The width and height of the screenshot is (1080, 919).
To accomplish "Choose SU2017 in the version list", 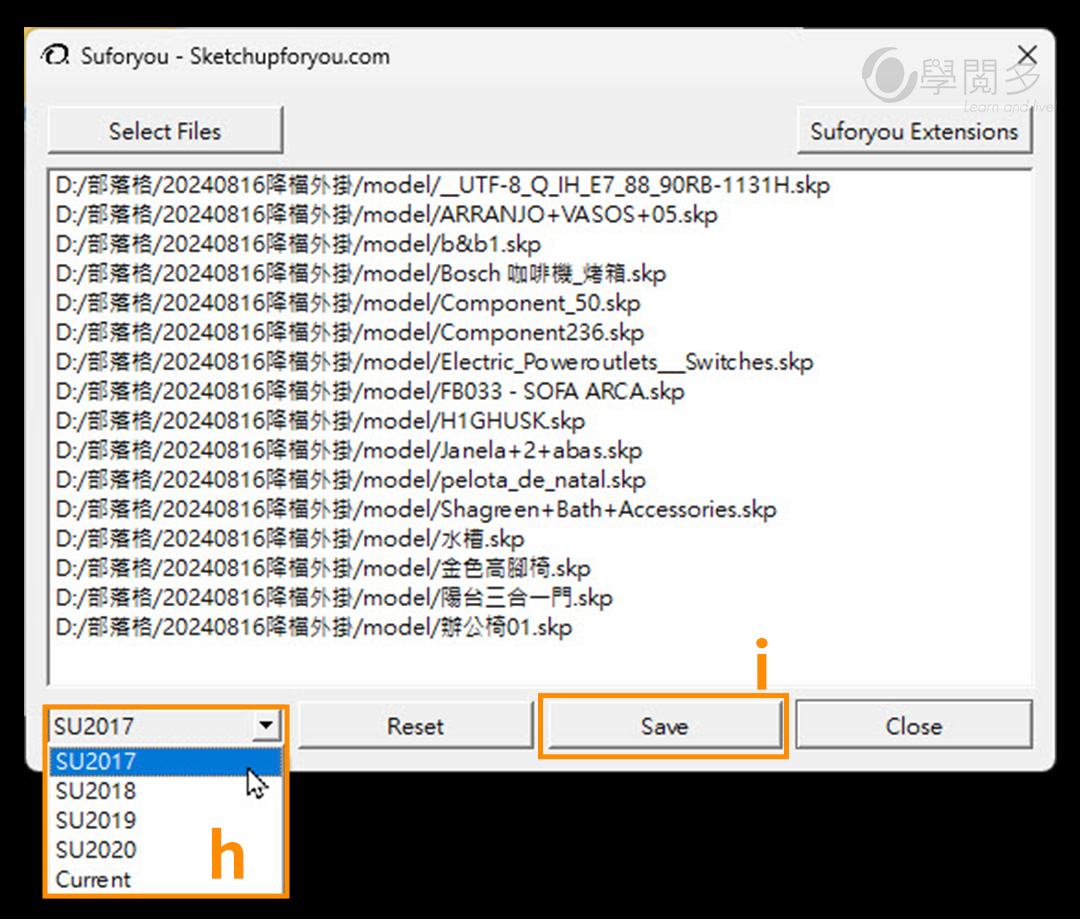I will [x=165, y=761].
